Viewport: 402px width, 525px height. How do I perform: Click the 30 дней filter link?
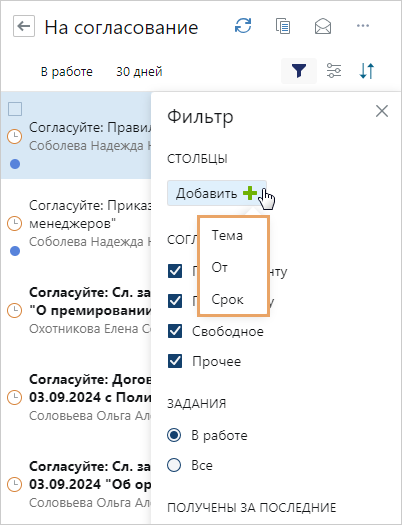139,72
